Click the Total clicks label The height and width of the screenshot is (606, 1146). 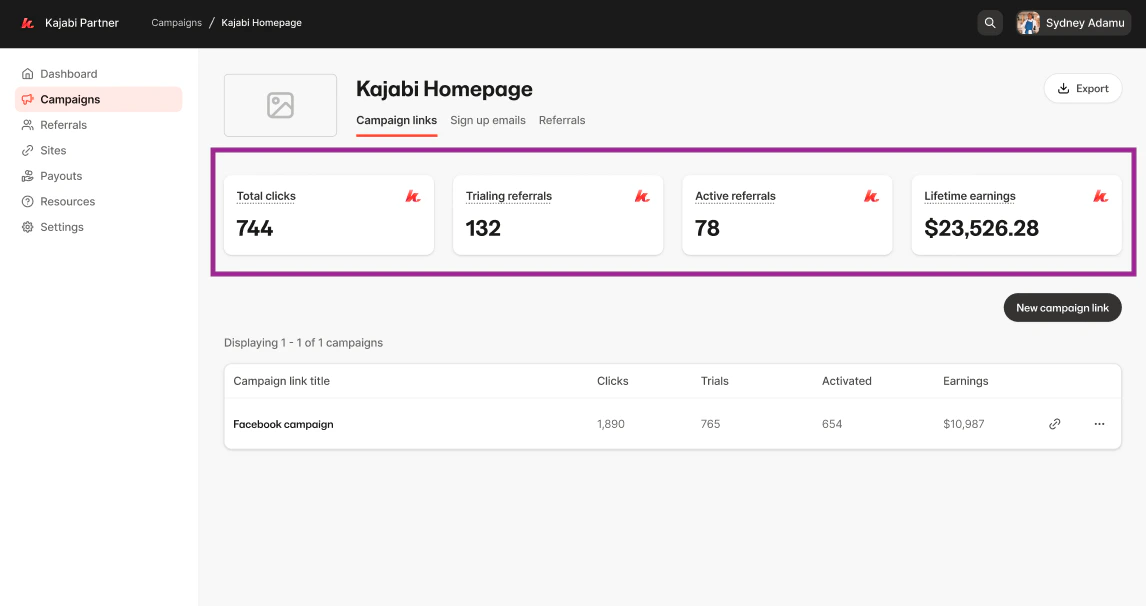pyautogui.click(x=266, y=196)
